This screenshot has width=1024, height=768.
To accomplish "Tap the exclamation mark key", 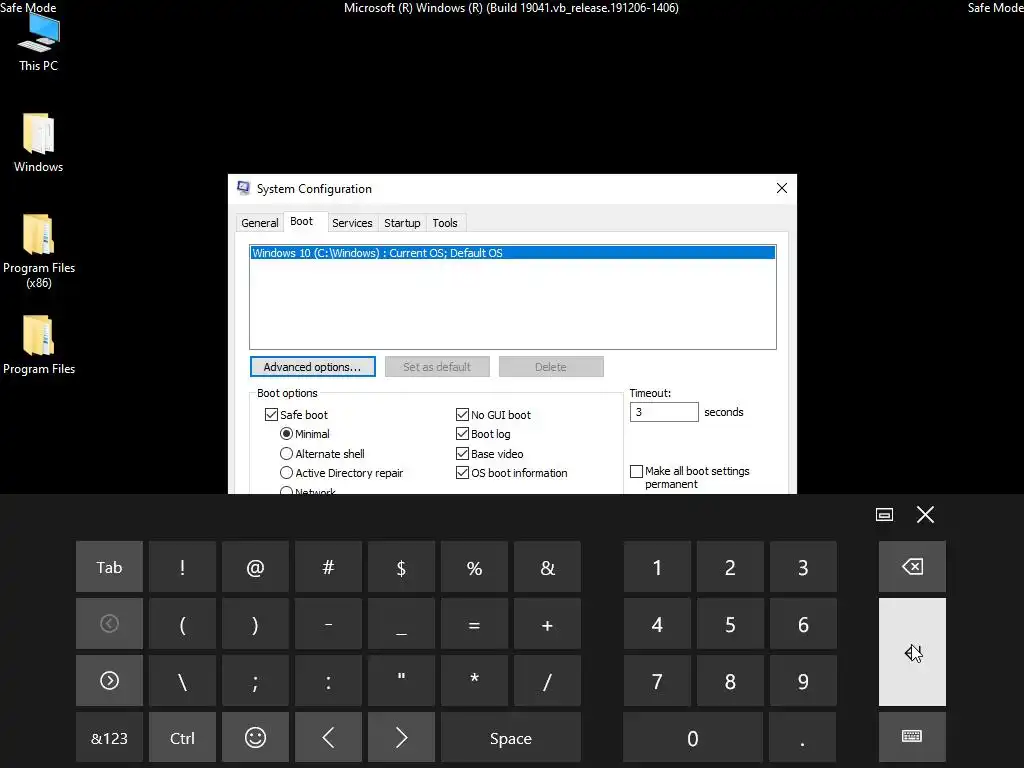I will pyautogui.click(x=182, y=567).
